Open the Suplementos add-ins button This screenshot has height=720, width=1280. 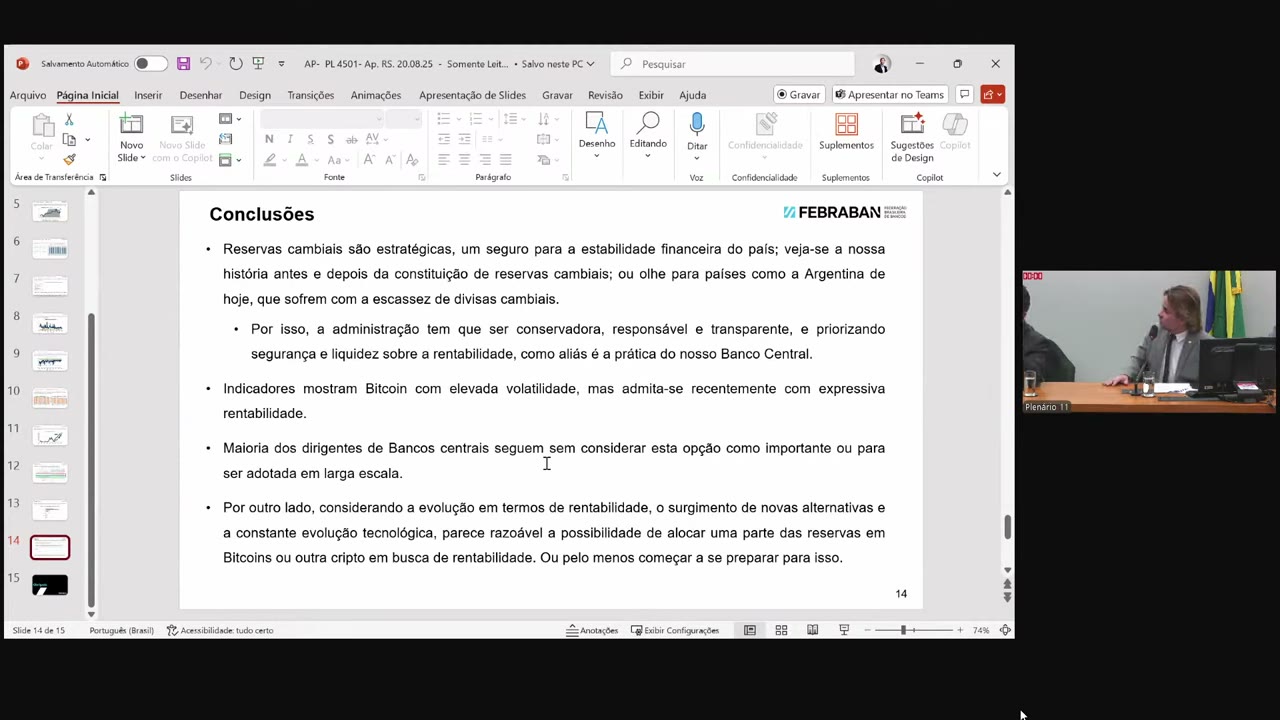point(846,131)
